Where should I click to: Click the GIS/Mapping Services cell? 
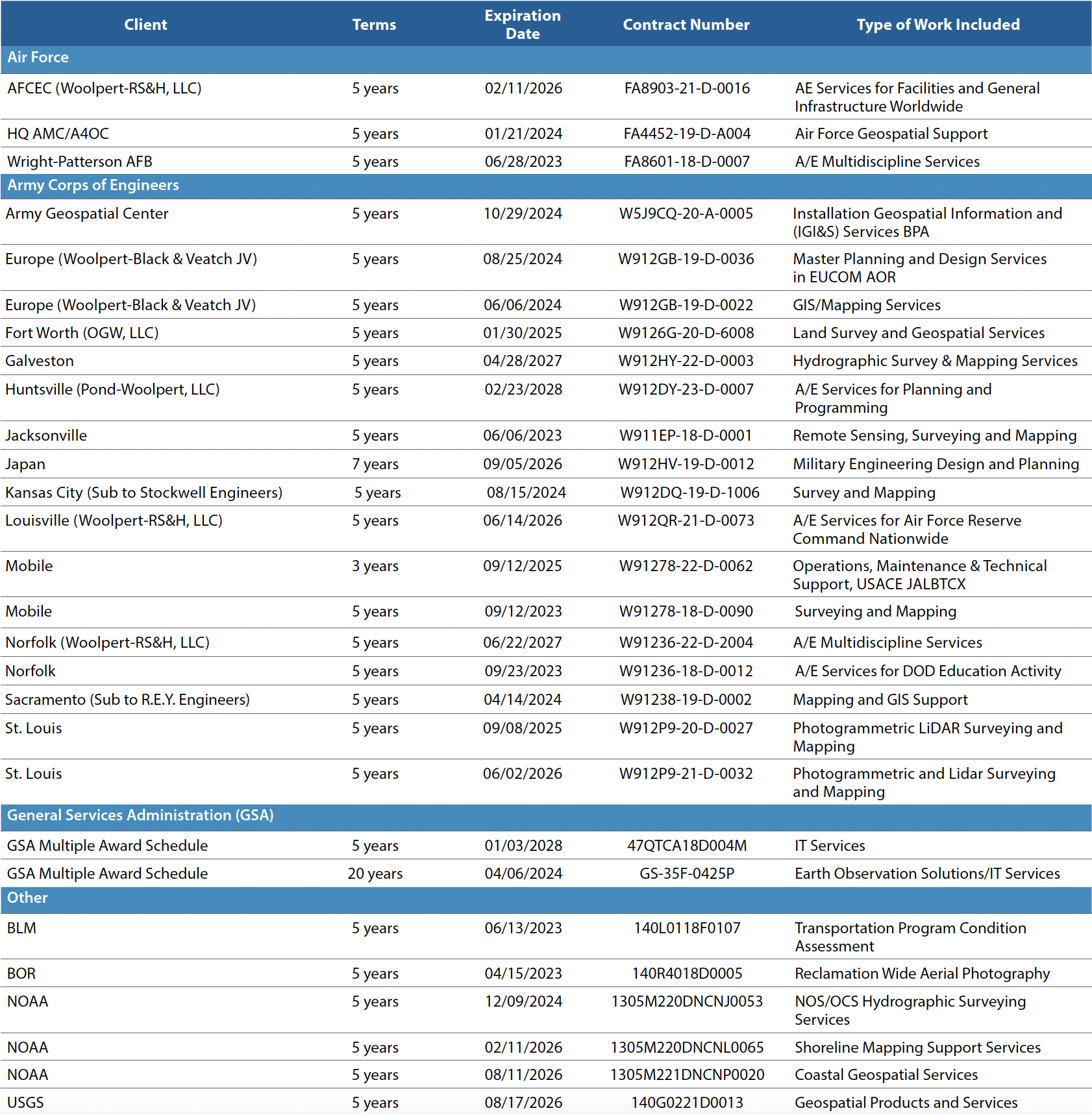[867, 305]
